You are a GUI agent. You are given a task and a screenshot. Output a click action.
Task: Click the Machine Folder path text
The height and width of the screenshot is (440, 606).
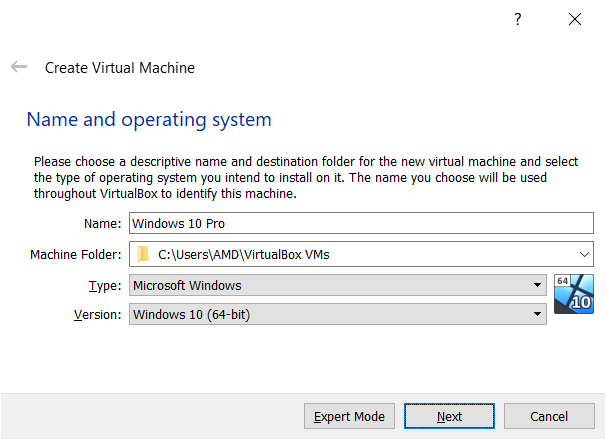pos(244,254)
